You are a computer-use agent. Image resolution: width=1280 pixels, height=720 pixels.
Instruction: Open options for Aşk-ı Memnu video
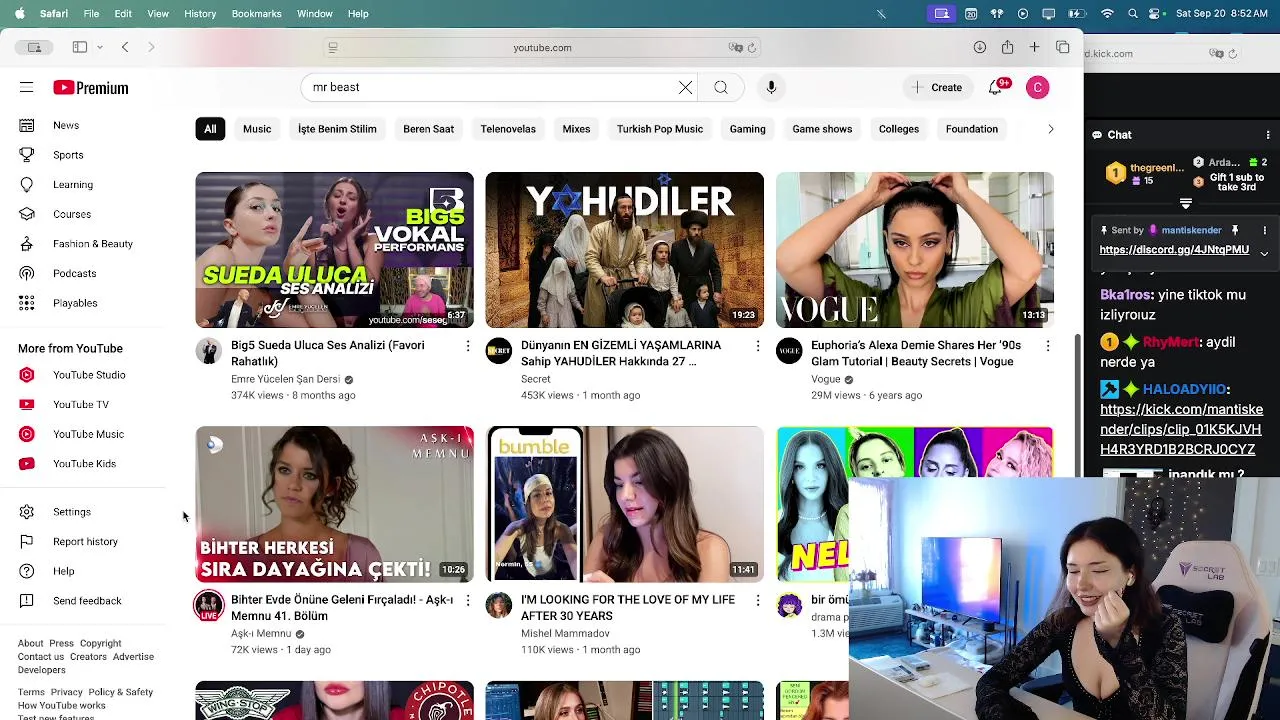[x=467, y=600]
